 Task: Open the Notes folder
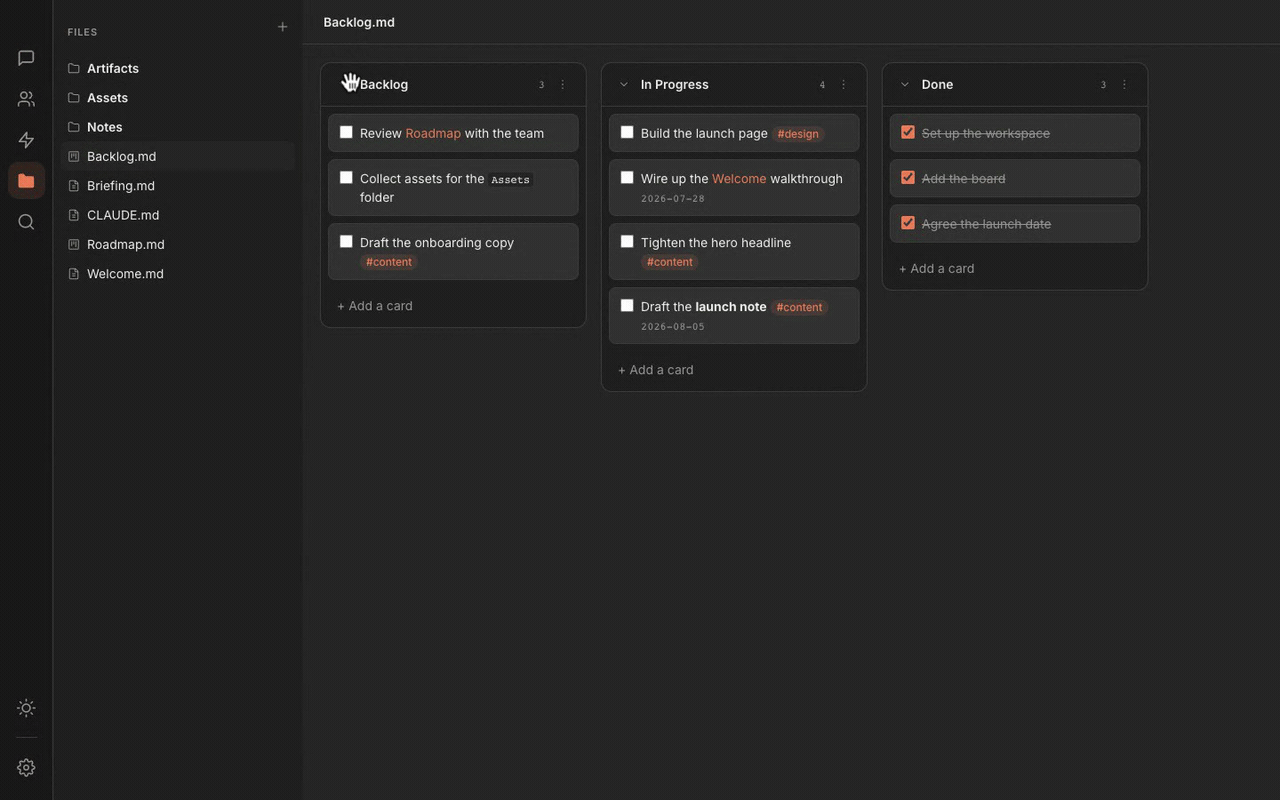click(x=177, y=127)
